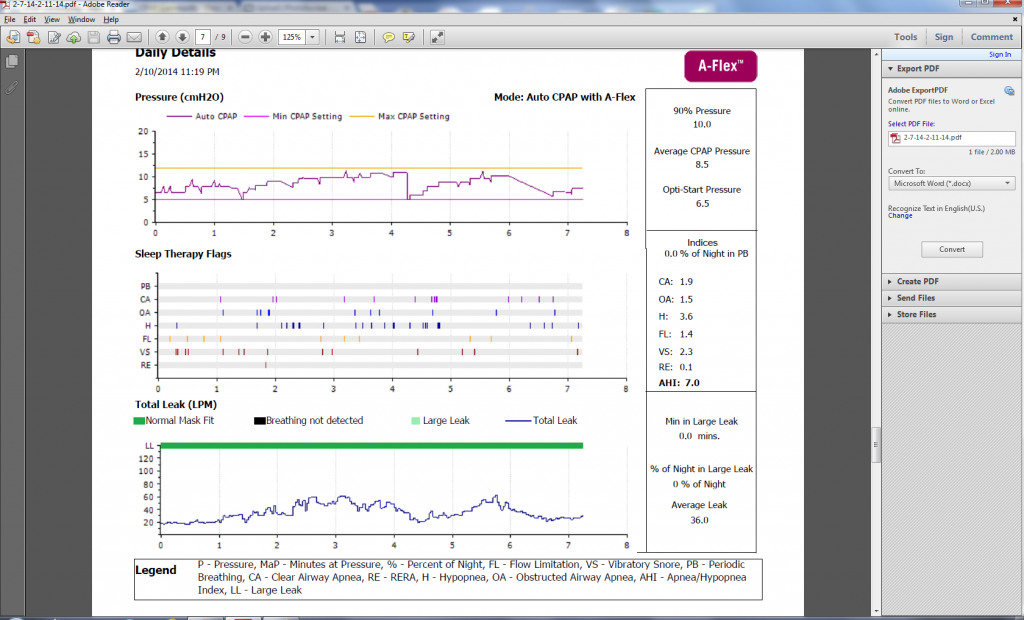Click the tools pane splitter handle
1024x620 pixels.
pyautogui.click(x=876, y=444)
